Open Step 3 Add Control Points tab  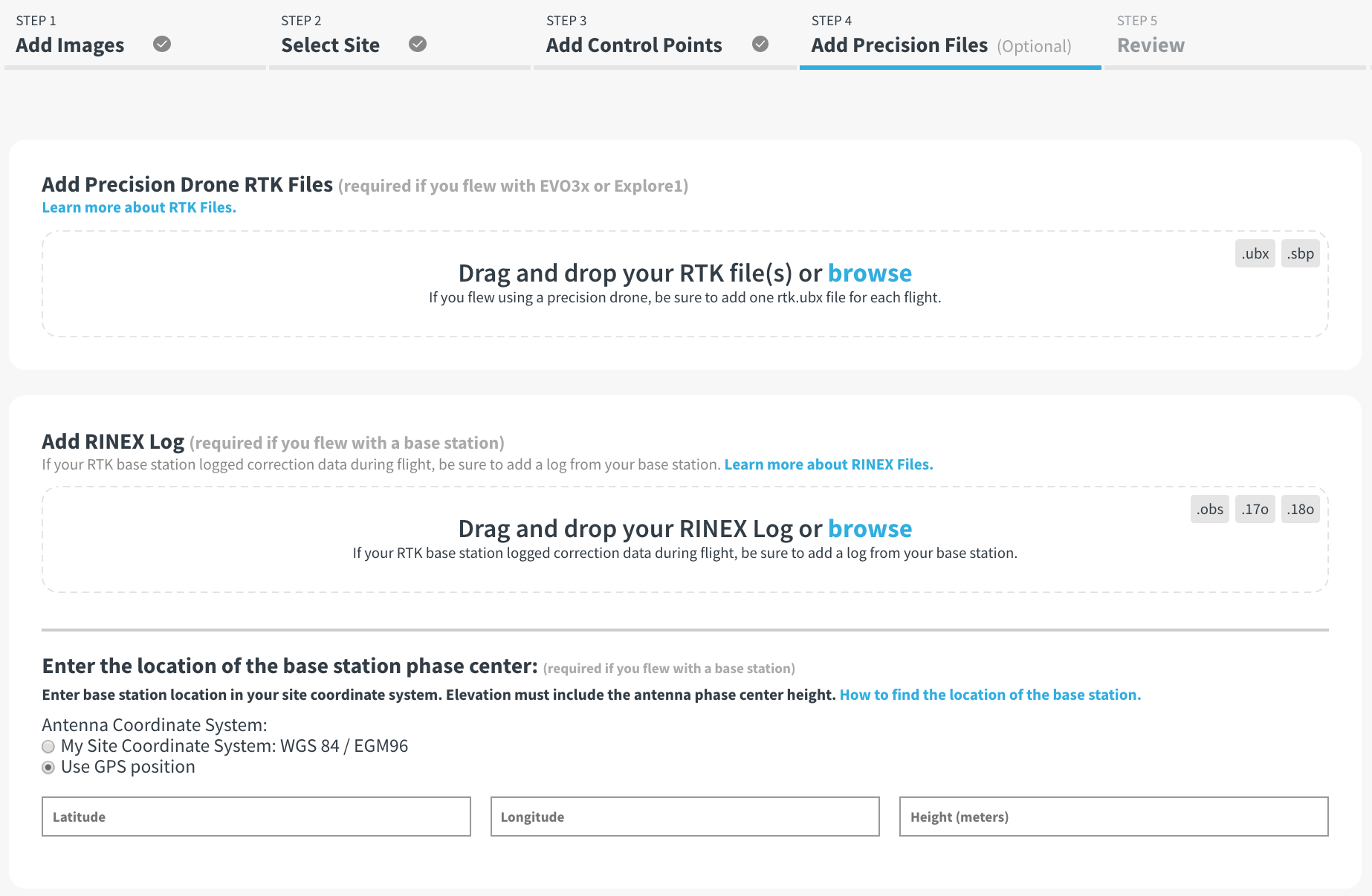[665, 36]
